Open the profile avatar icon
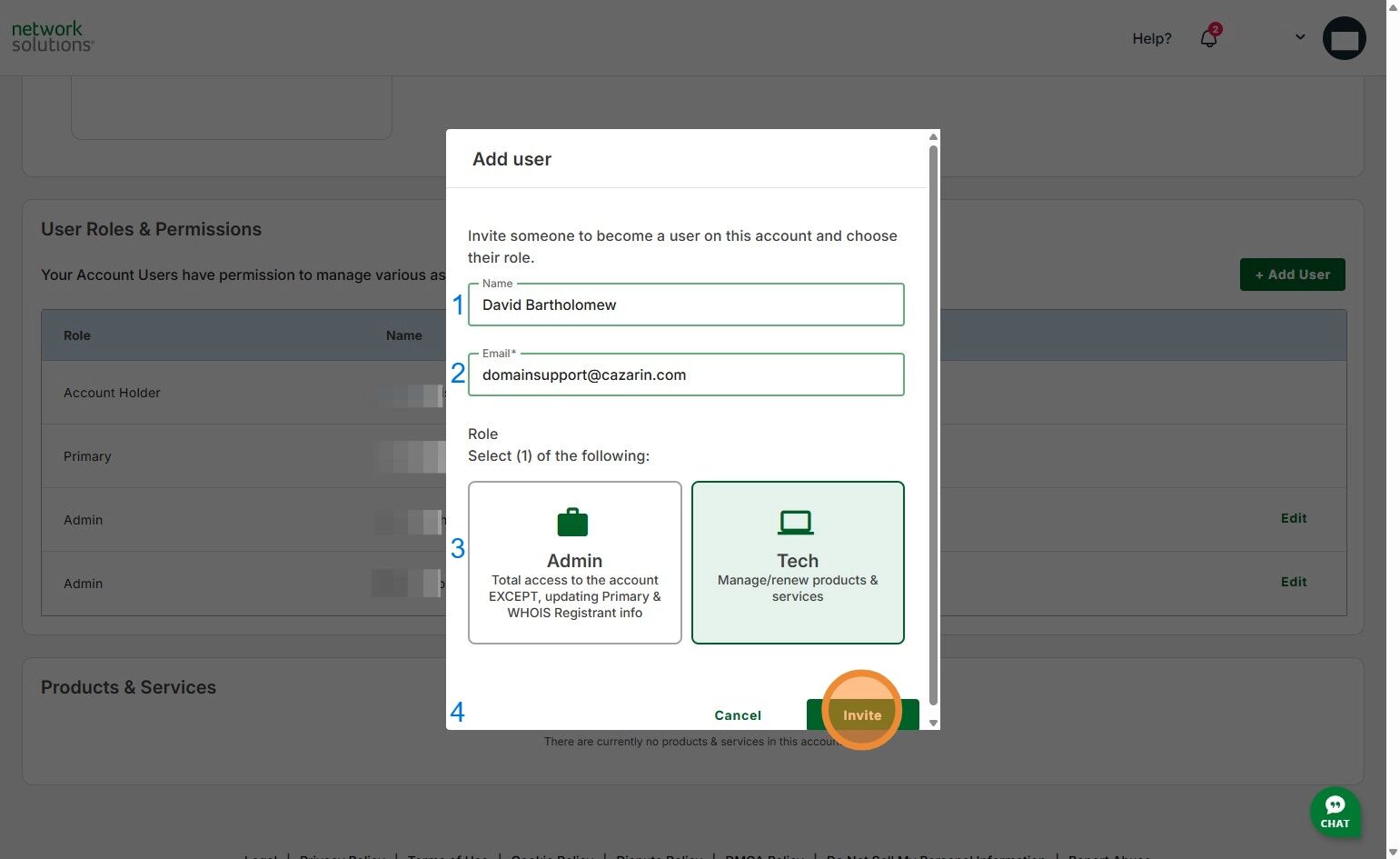Screen dimensions: 1400x859 1345,39
